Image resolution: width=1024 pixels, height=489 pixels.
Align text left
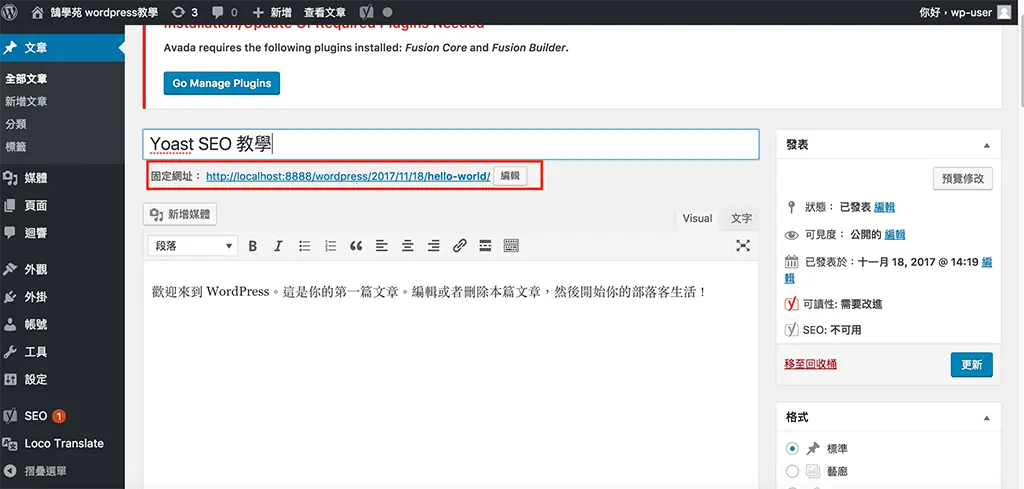pyautogui.click(x=382, y=245)
